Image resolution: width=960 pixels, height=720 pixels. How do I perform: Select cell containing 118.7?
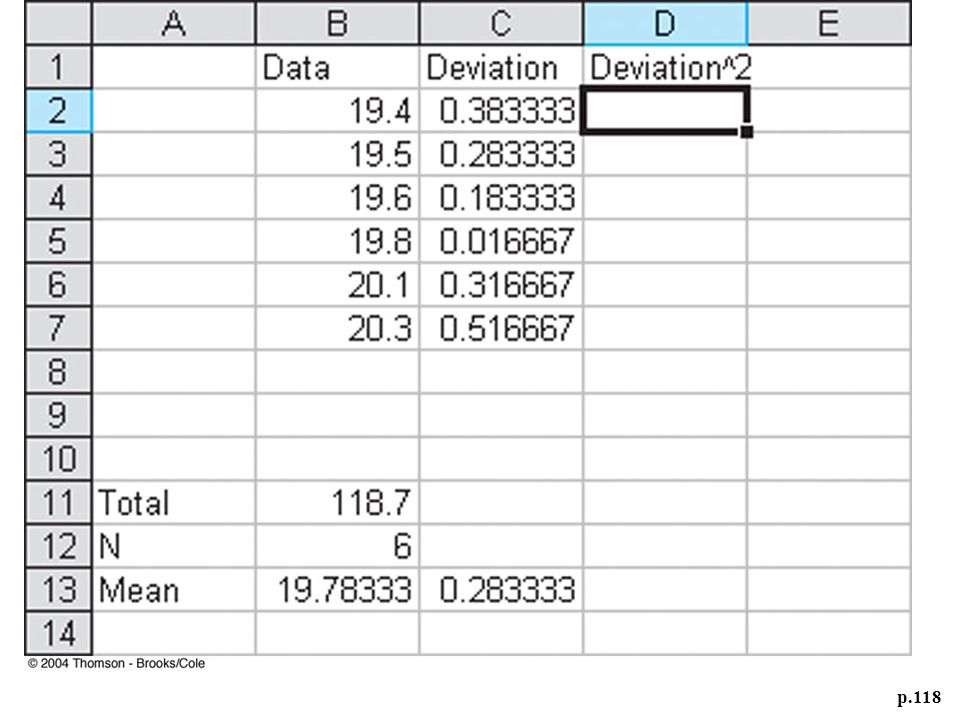click(x=337, y=502)
